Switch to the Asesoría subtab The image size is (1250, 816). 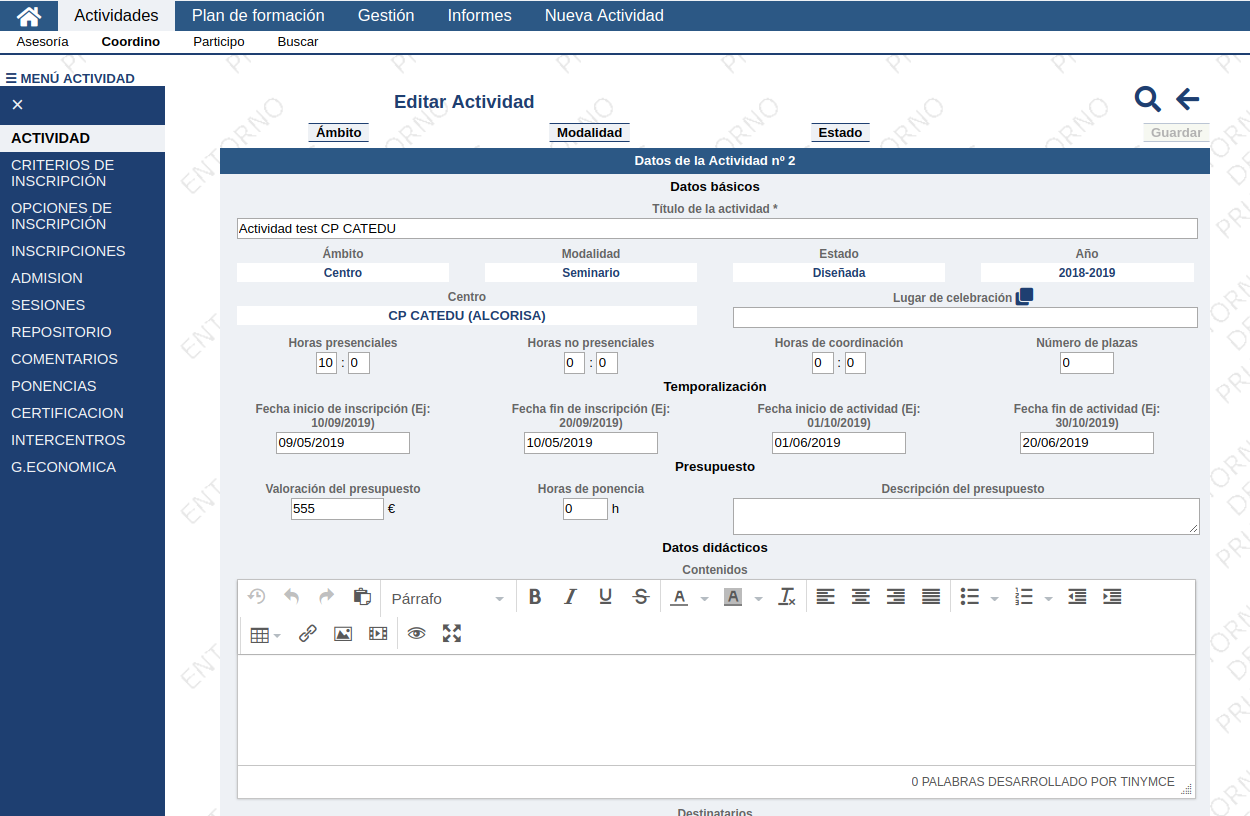(43, 42)
